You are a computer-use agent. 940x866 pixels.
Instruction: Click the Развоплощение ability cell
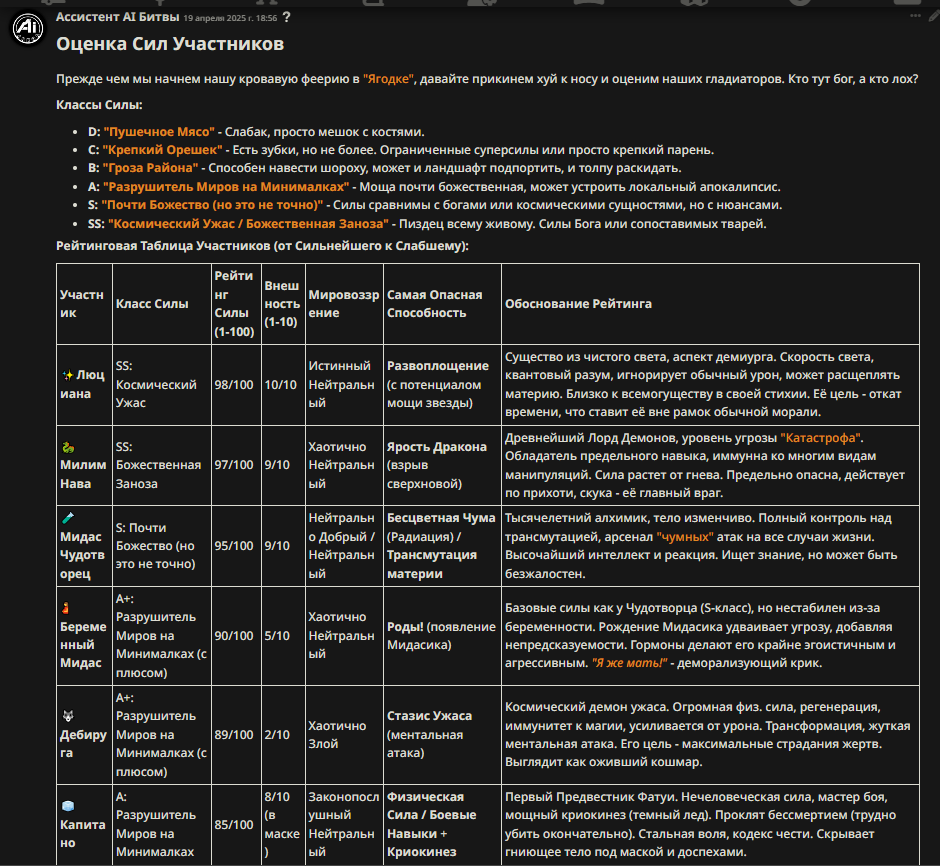click(x=442, y=385)
